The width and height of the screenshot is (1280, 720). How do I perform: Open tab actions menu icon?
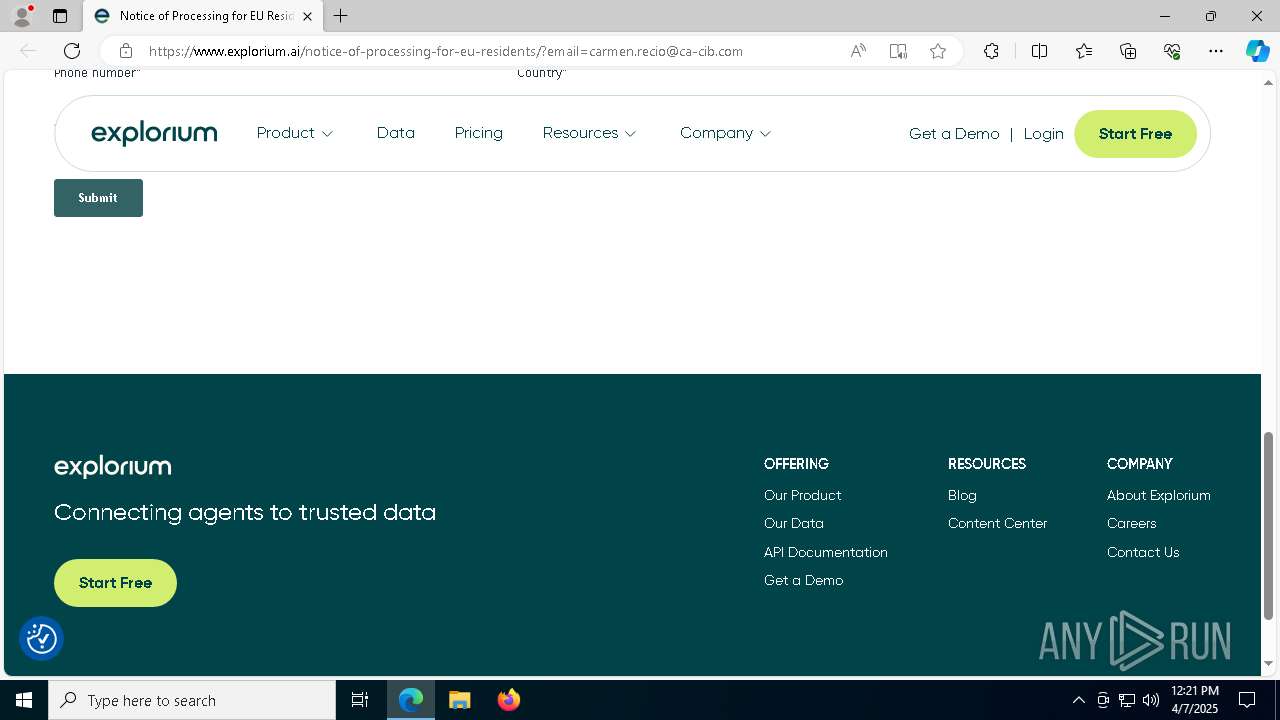point(60,16)
